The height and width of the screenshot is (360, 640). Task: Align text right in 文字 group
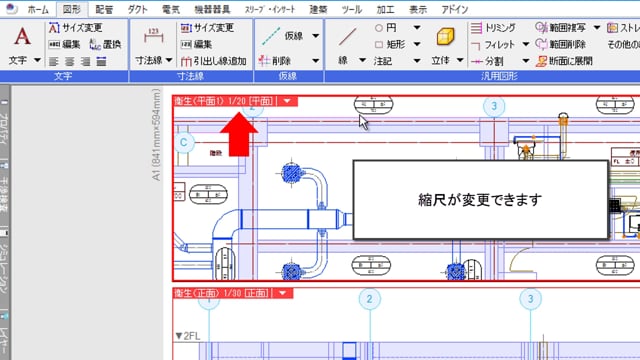click(x=85, y=62)
